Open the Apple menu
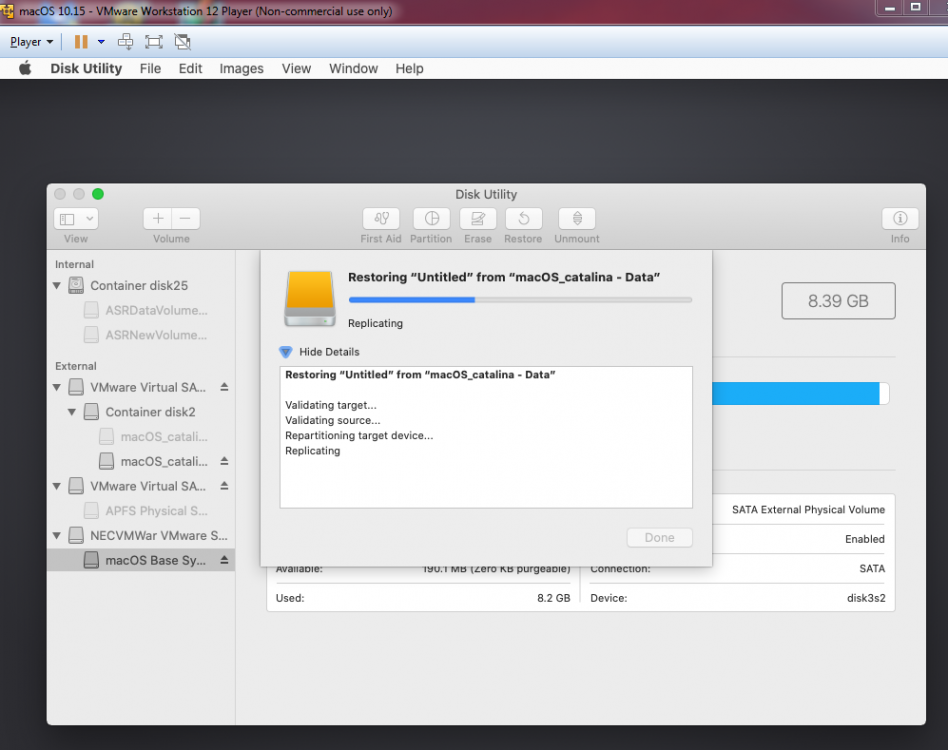The width and height of the screenshot is (948, 750). [x=25, y=68]
